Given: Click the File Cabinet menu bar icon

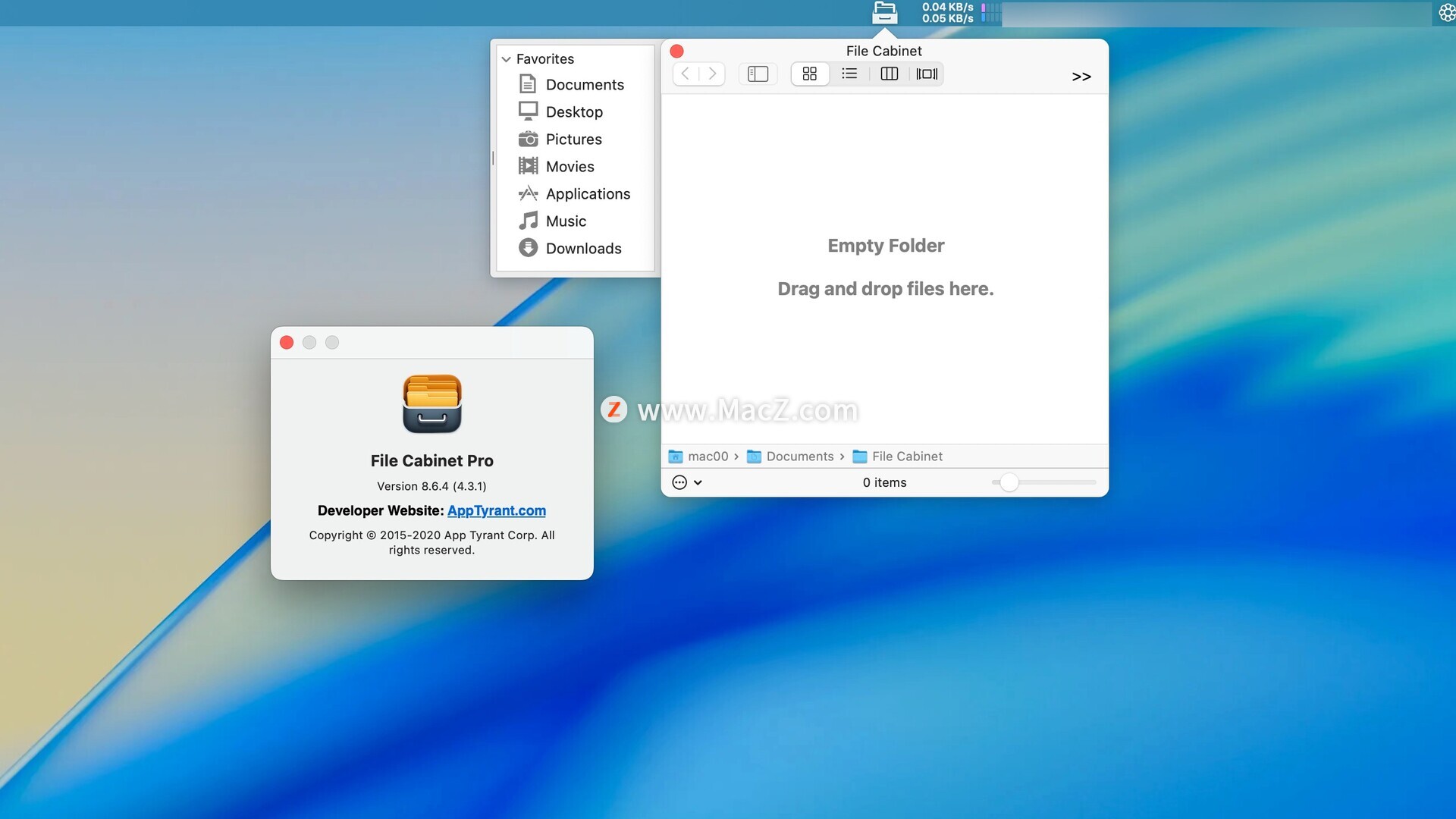Looking at the screenshot, I should point(884,13).
